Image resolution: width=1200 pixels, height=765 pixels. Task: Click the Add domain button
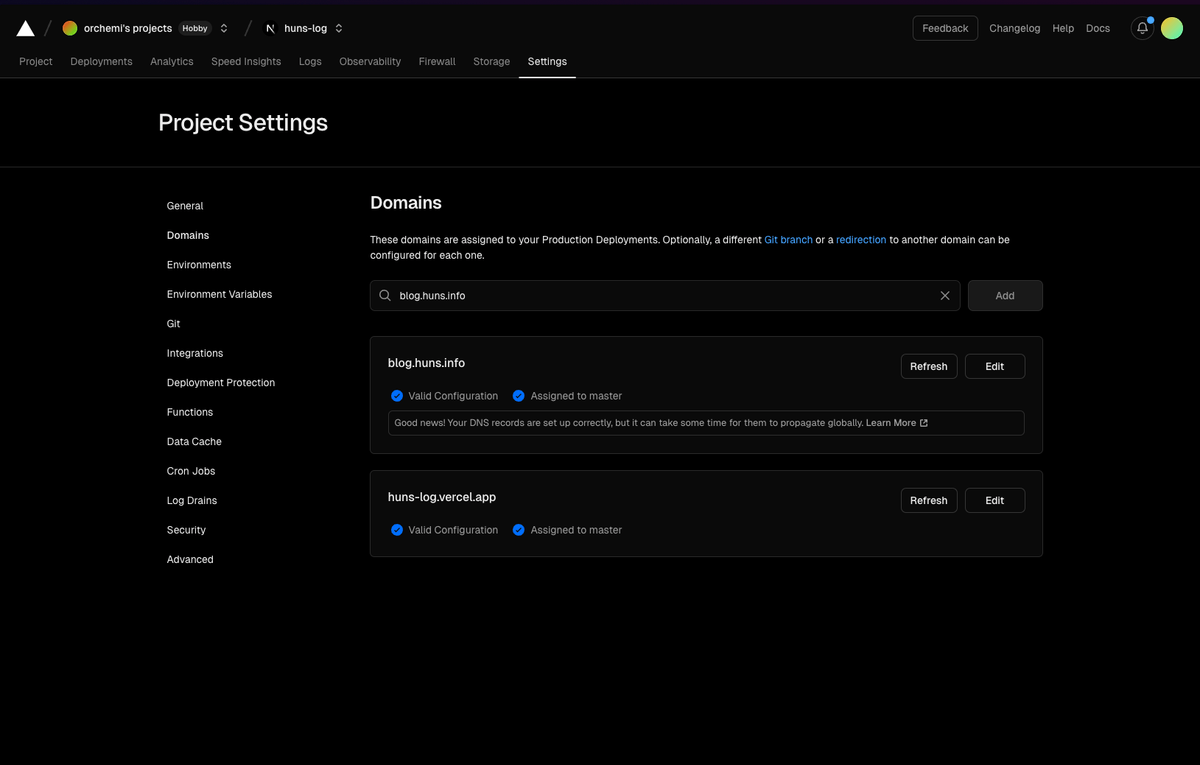click(x=1005, y=296)
